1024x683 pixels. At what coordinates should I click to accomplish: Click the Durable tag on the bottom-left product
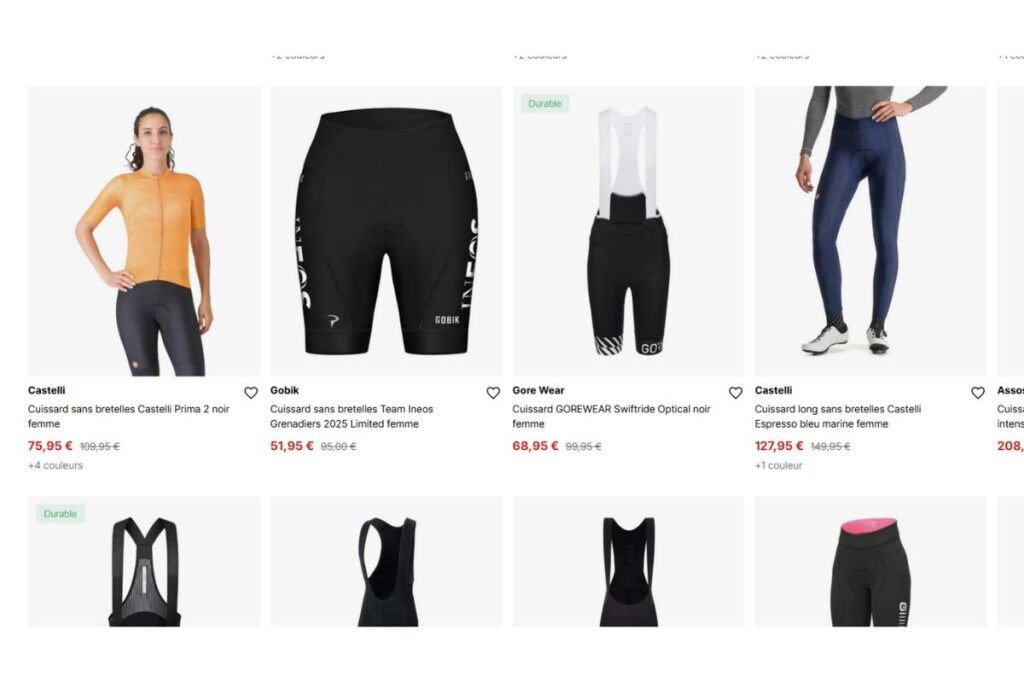coord(60,514)
